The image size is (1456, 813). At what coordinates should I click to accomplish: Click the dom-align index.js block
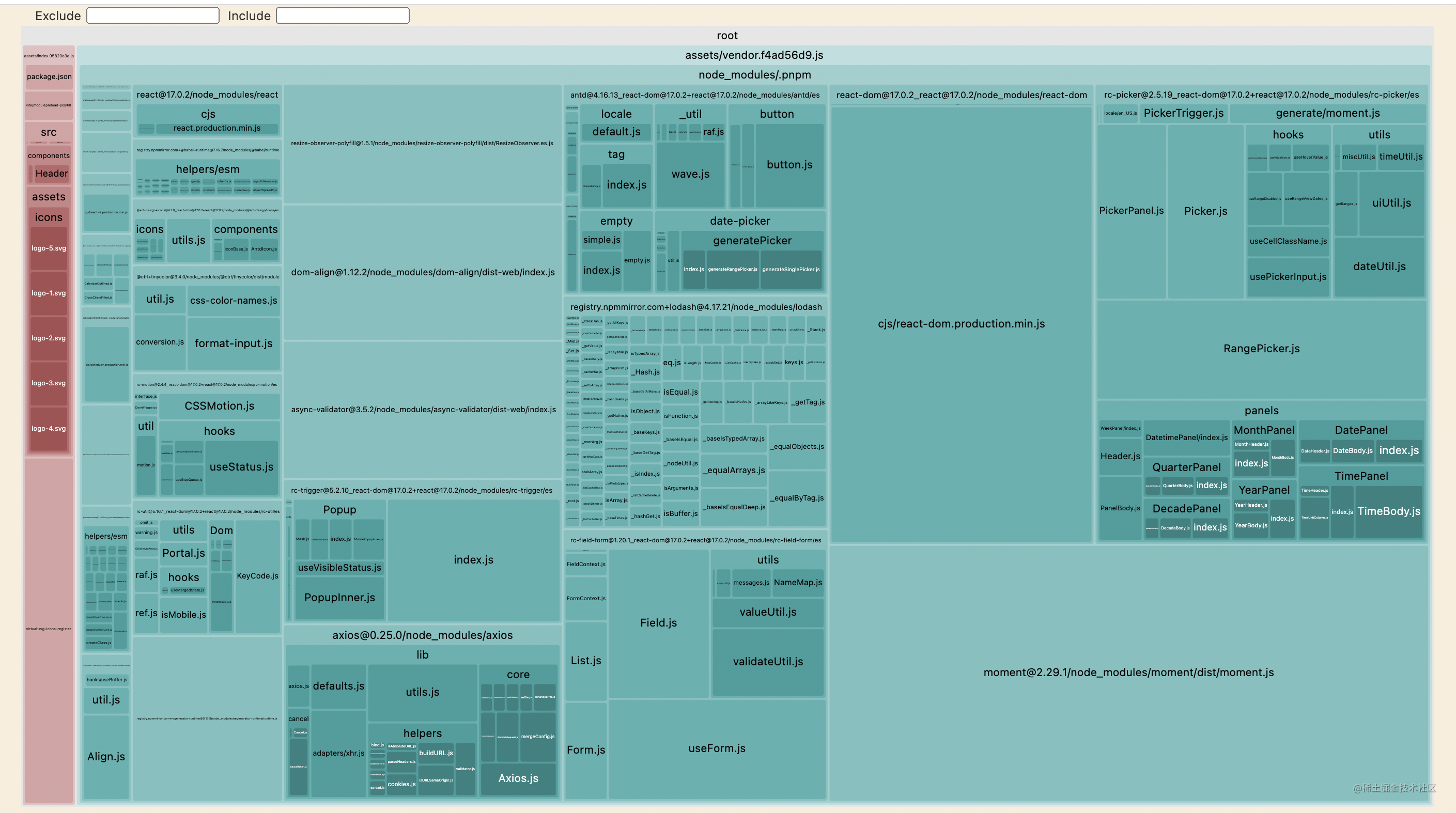pos(422,272)
